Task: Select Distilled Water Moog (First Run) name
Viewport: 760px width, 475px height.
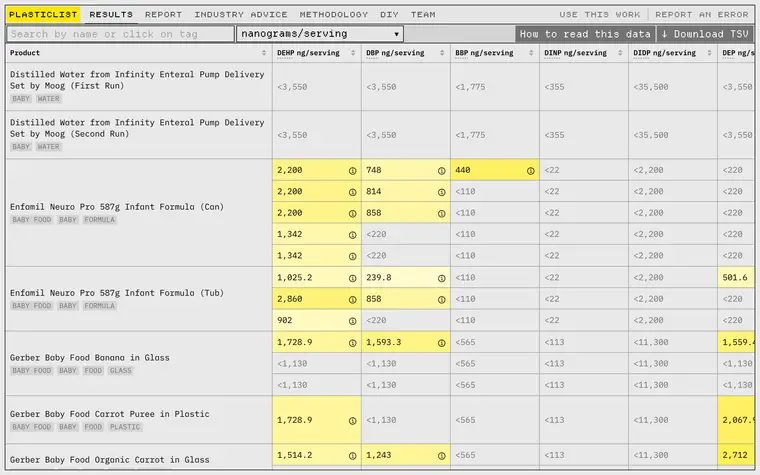Action: (137, 80)
